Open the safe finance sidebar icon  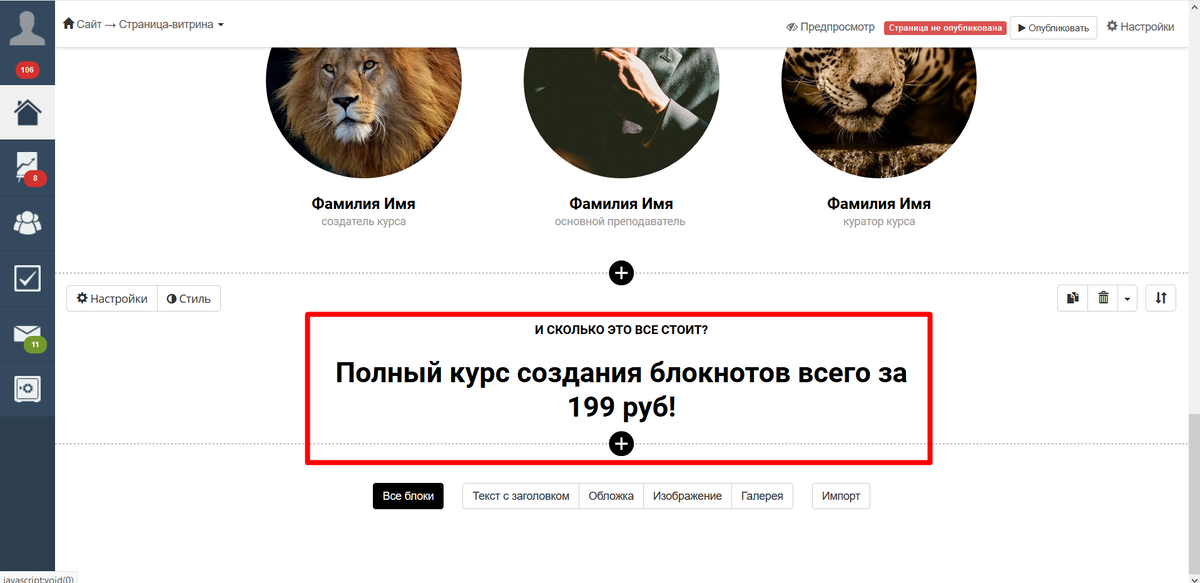click(27, 388)
